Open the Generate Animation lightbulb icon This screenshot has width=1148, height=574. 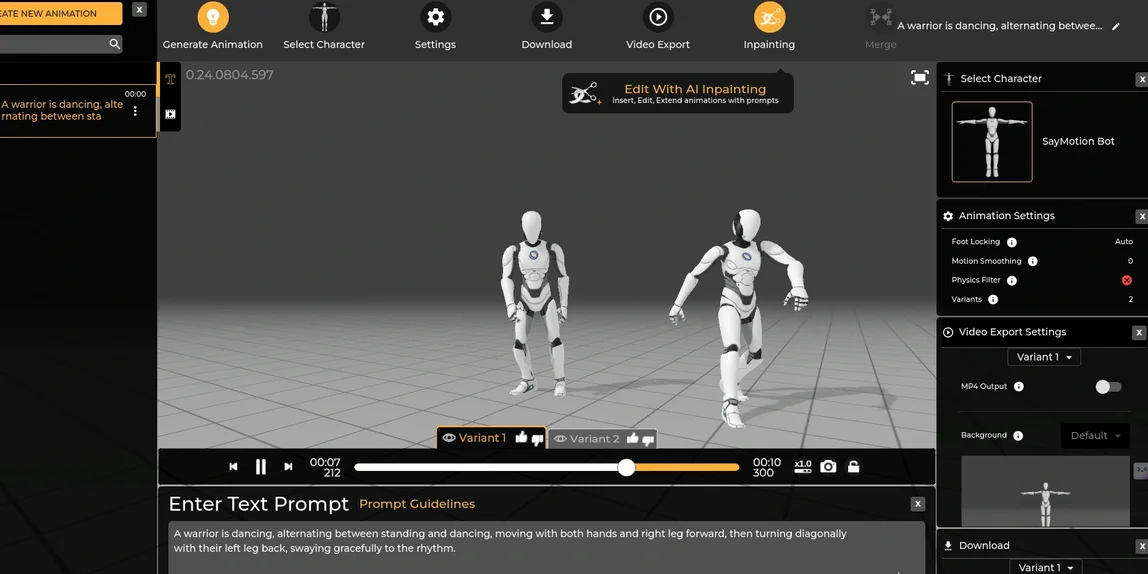pyautogui.click(x=213, y=17)
